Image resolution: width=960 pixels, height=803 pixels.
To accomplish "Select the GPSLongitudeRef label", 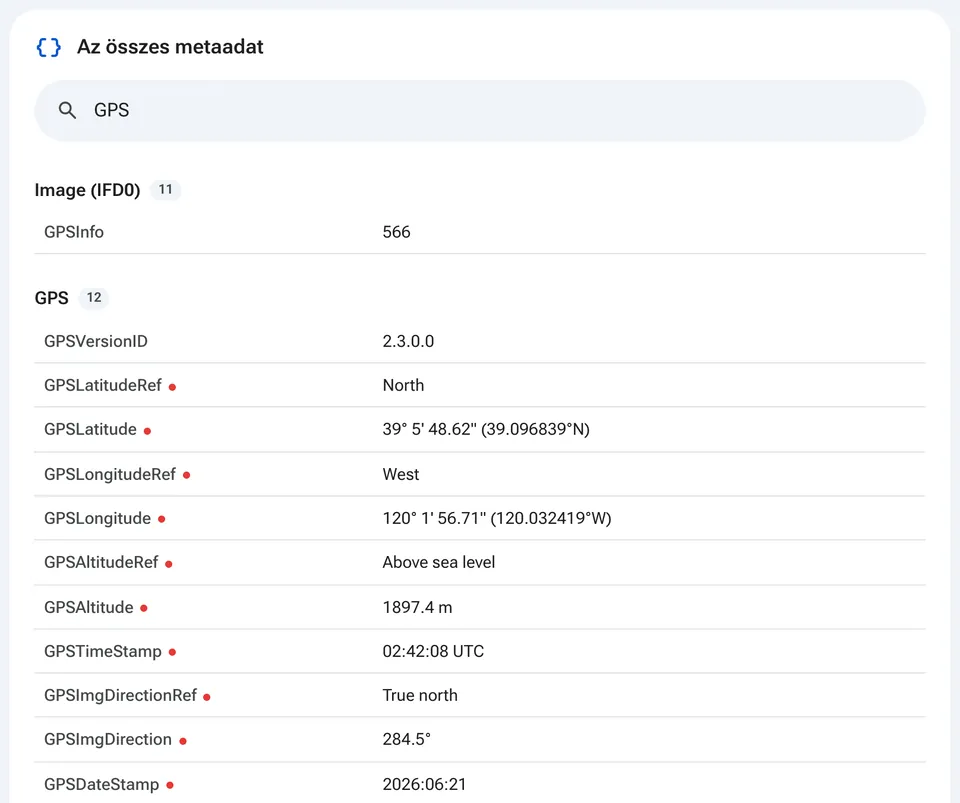I will pos(110,475).
